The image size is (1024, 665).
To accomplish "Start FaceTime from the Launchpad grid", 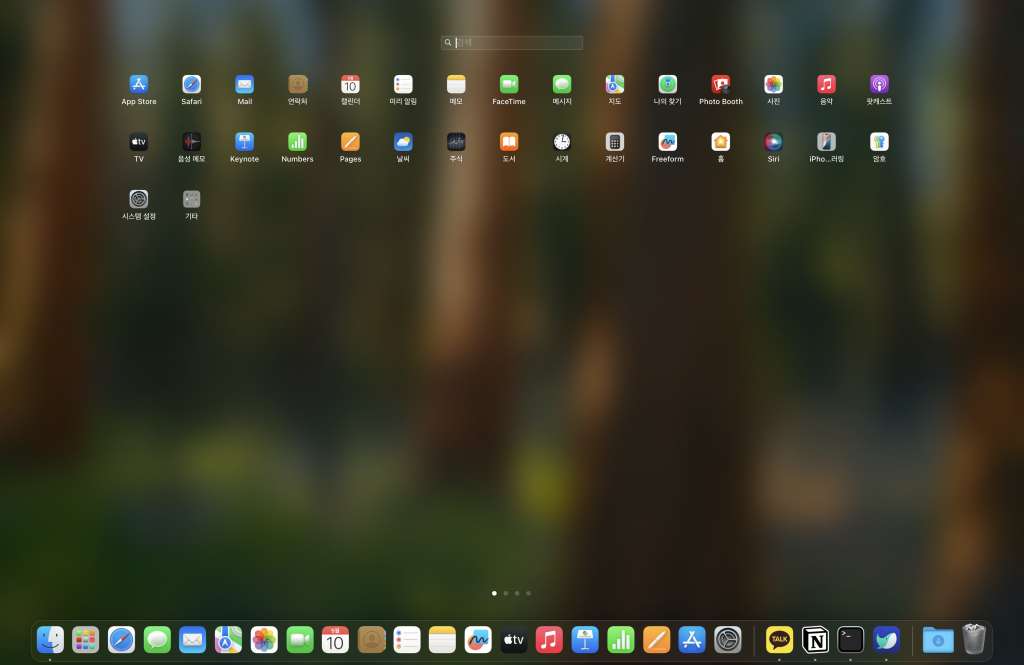I will click(509, 85).
